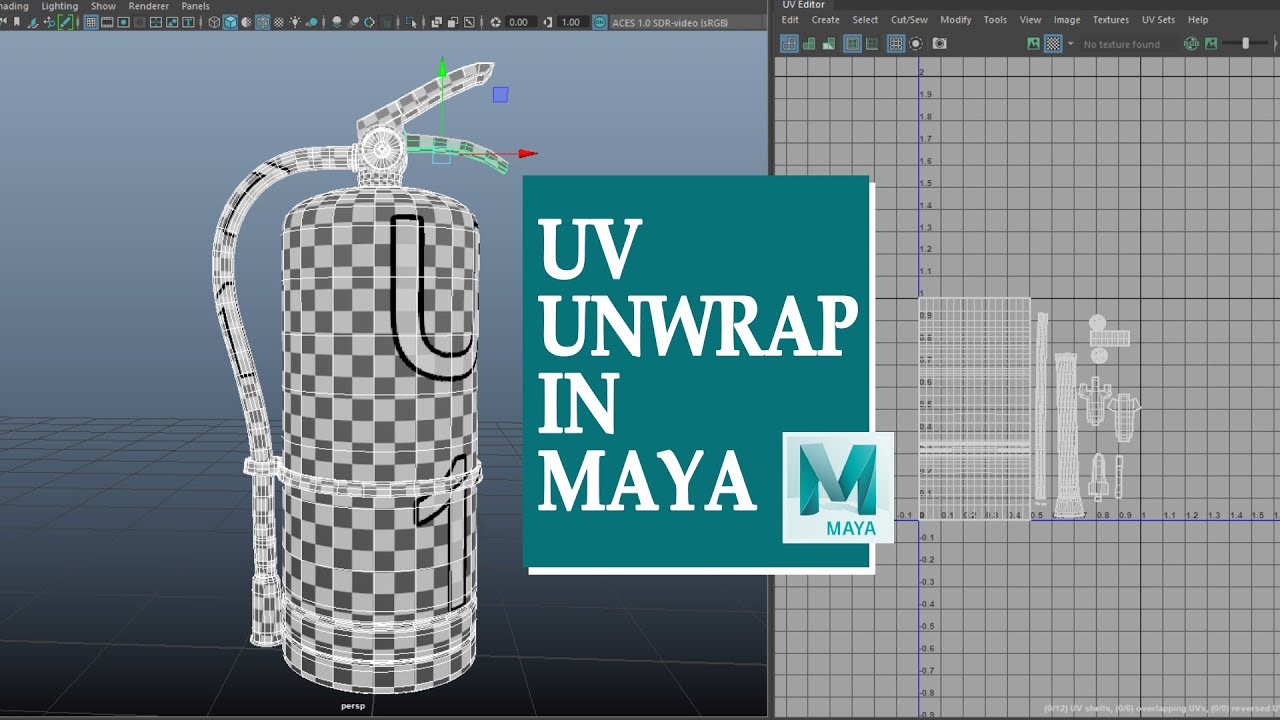The width and height of the screenshot is (1280, 720).
Task: Click UV texture borders icon
Action: [852, 43]
